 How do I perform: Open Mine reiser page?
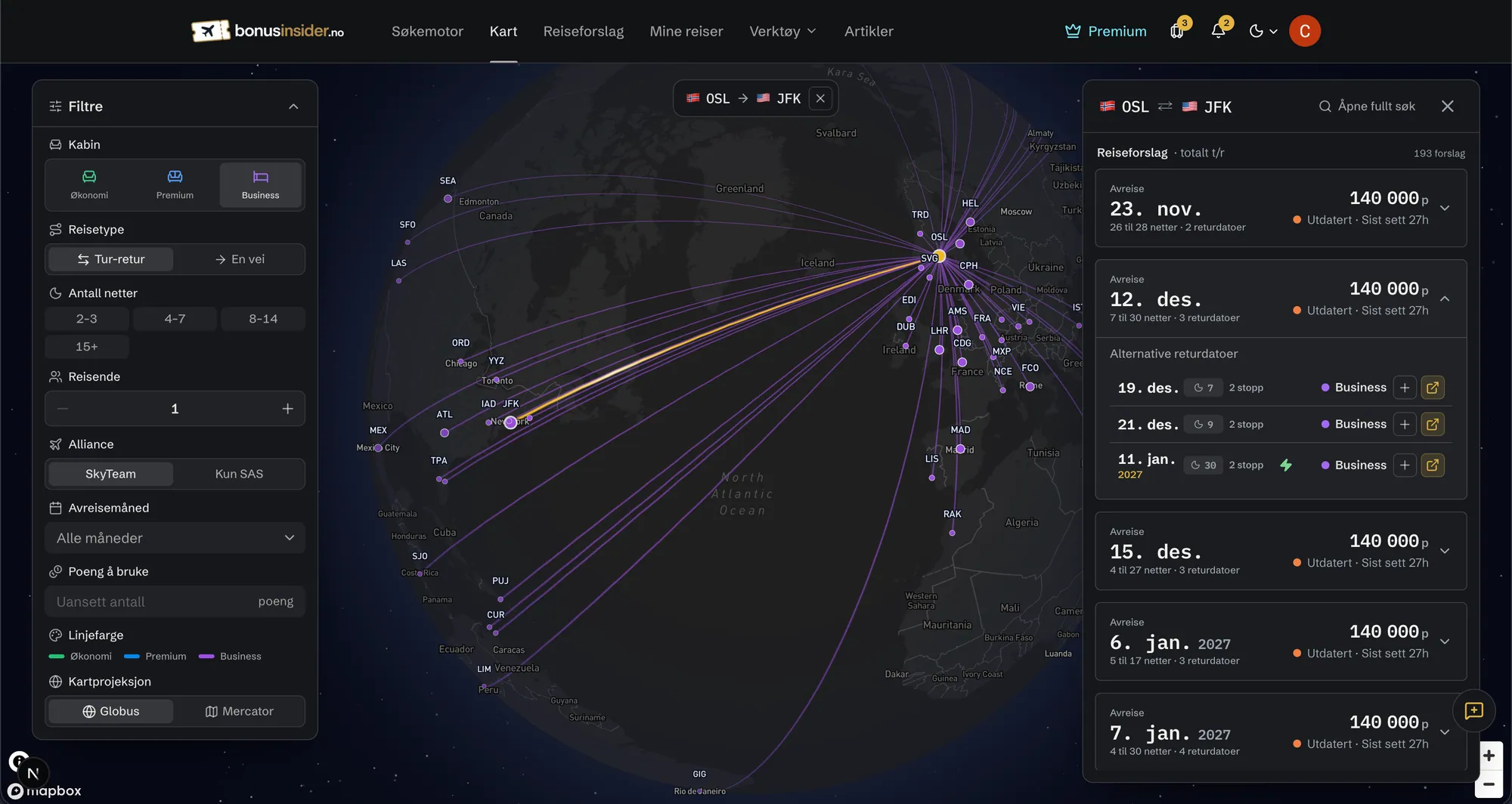(686, 31)
